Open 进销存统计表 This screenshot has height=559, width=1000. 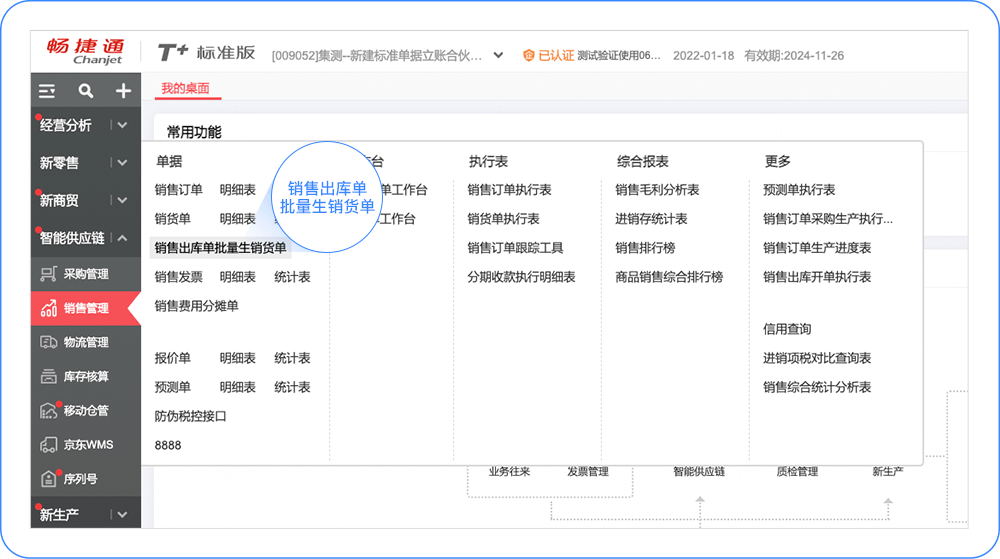651,219
